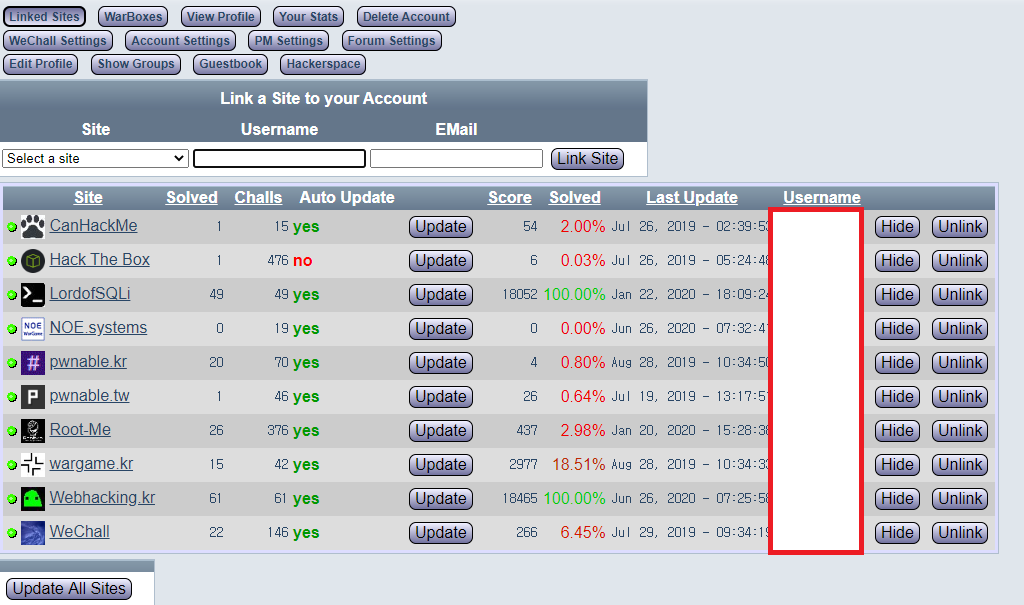The image size is (1024, 605).
Task: Sort table by Site column header
Action: click(88, 197)
